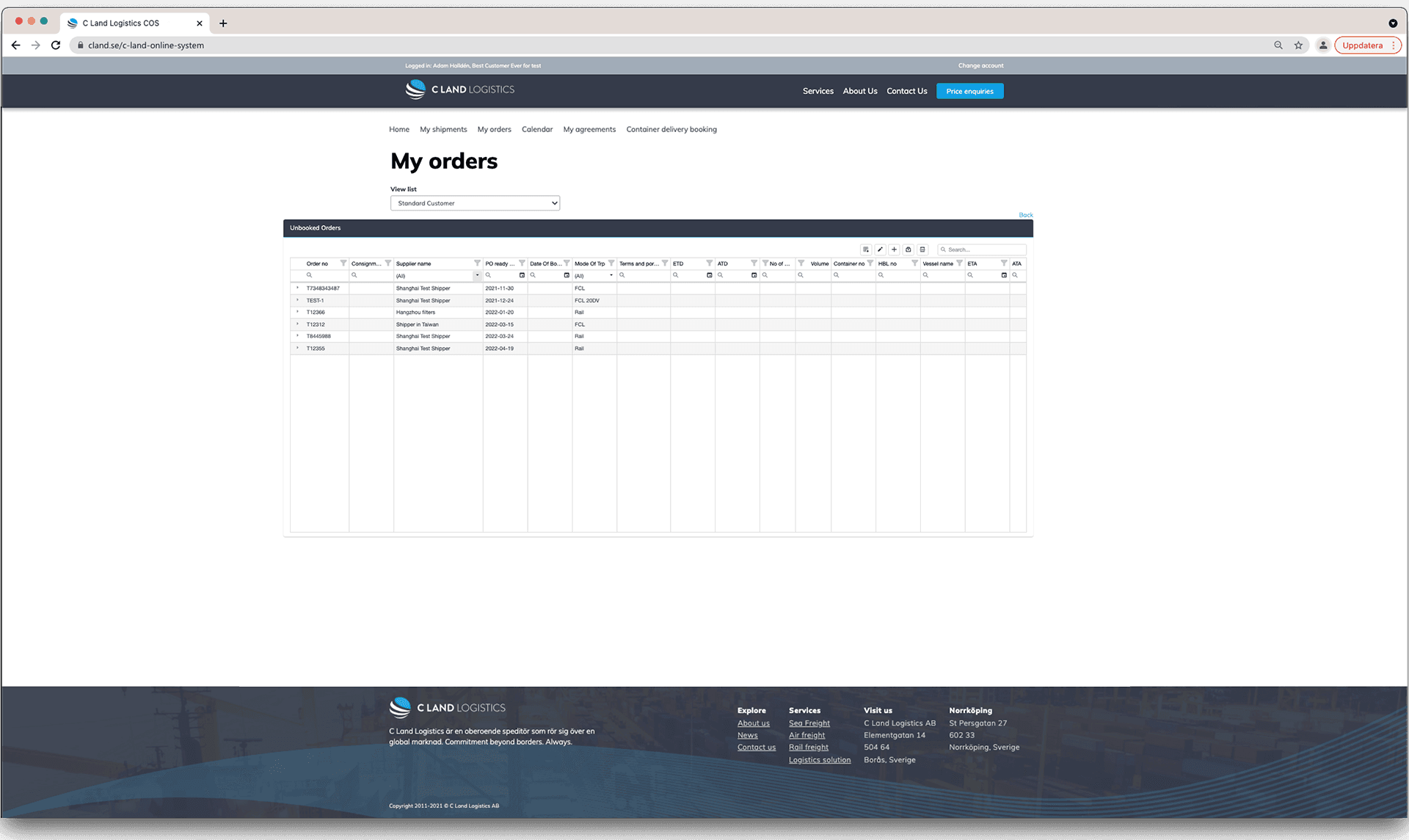This screenshot has width=1409, height=840.
Task: Expand order row T12312
Action: 297,324
